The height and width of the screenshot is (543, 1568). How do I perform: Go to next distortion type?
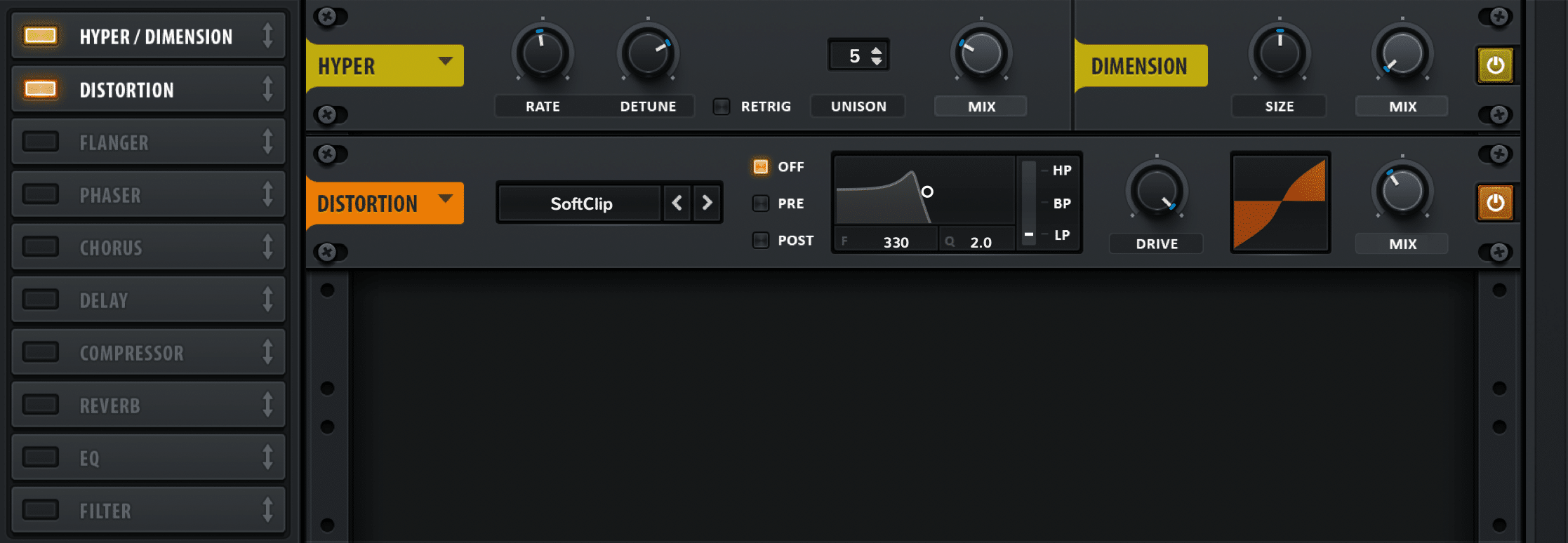(707, 203)
